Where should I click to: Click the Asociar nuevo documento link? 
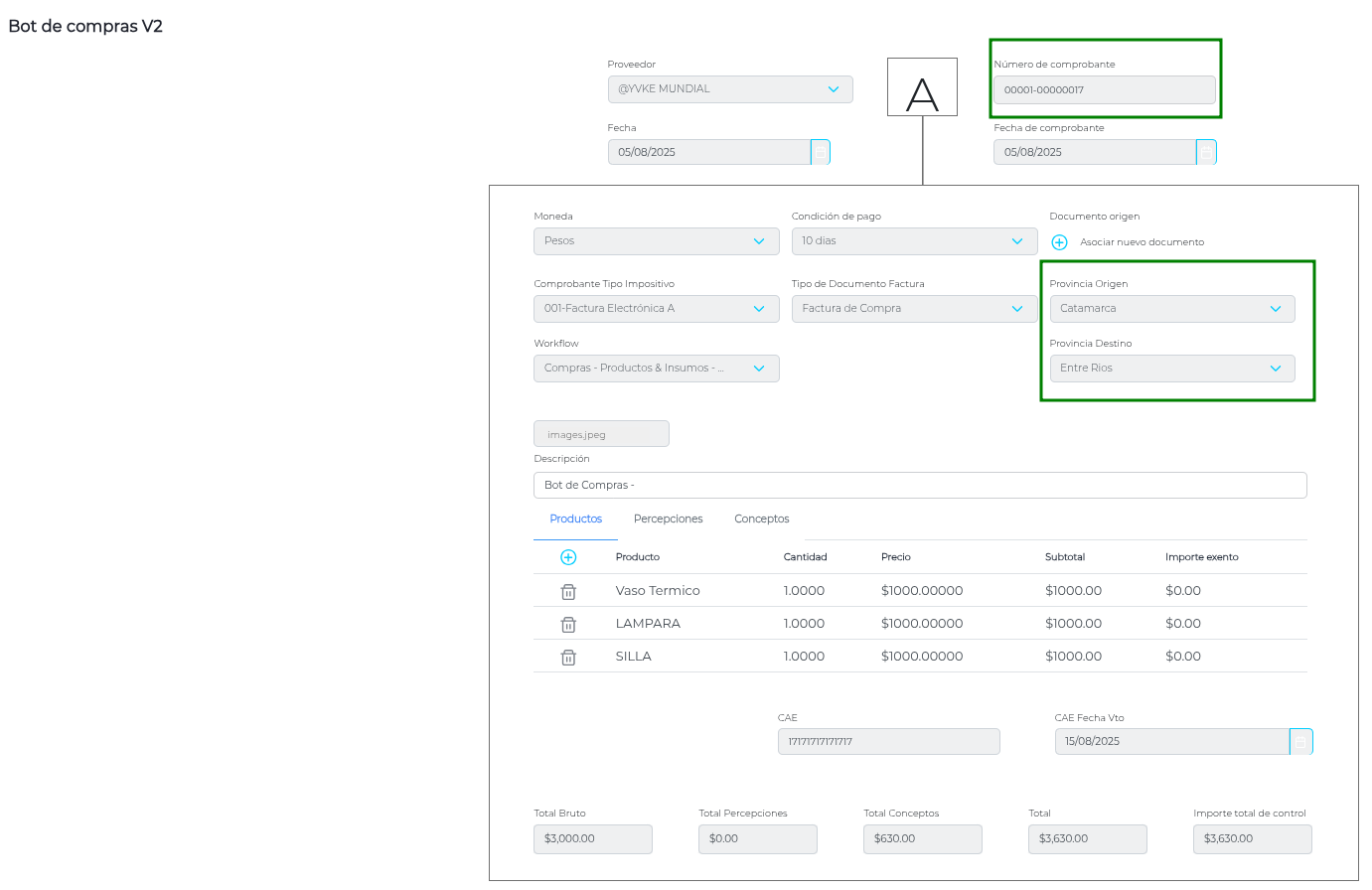pos(1142,242)
